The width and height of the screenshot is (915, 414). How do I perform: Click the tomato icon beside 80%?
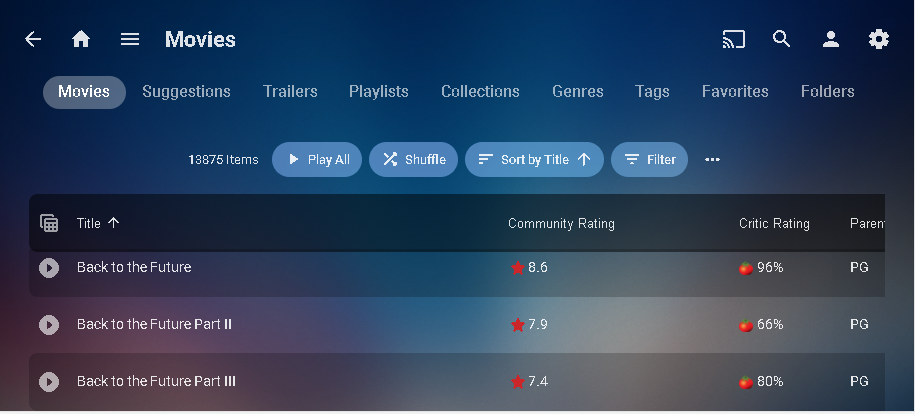point(746,382)
